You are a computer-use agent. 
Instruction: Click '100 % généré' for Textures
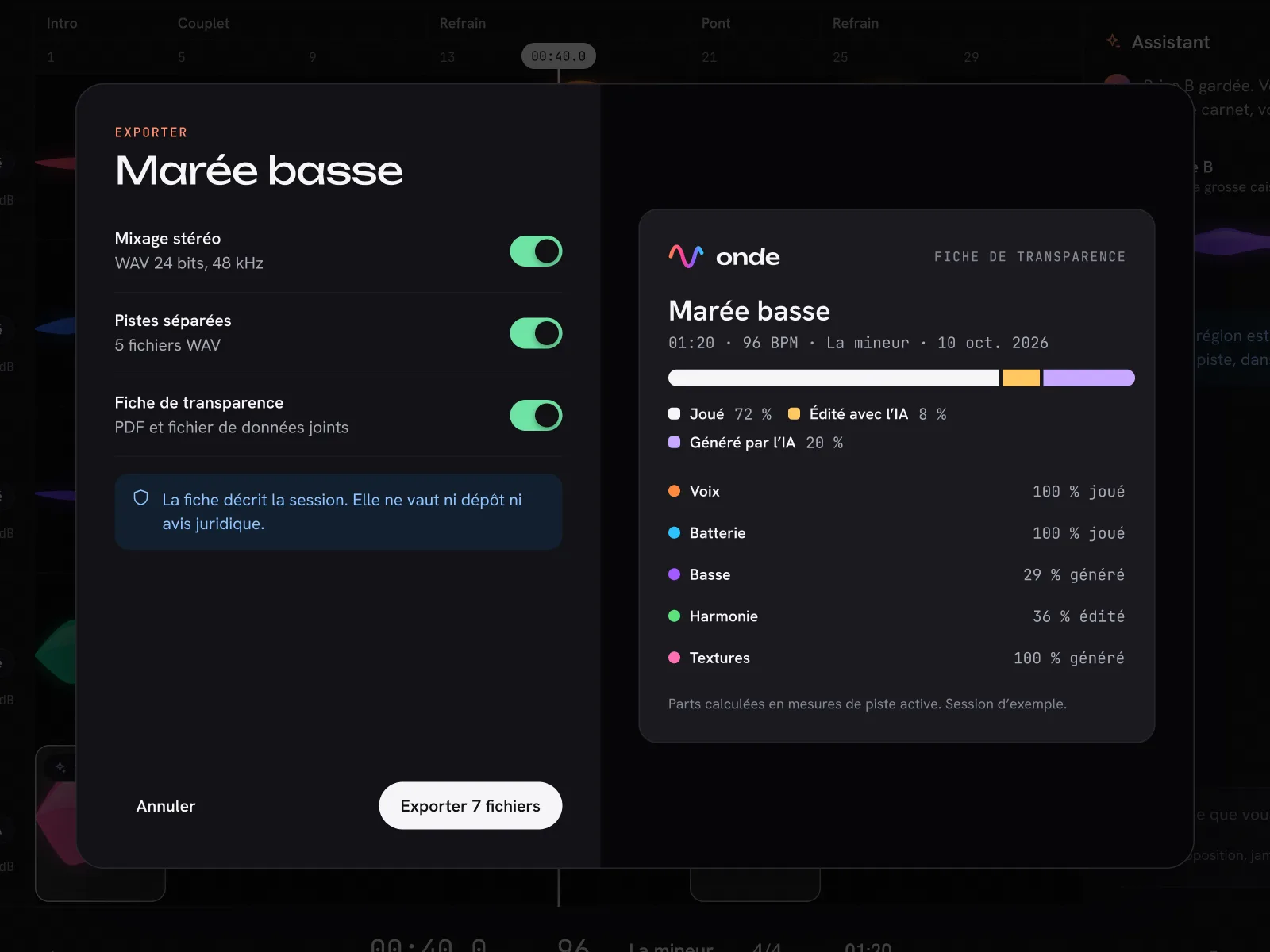(1069, 658)
